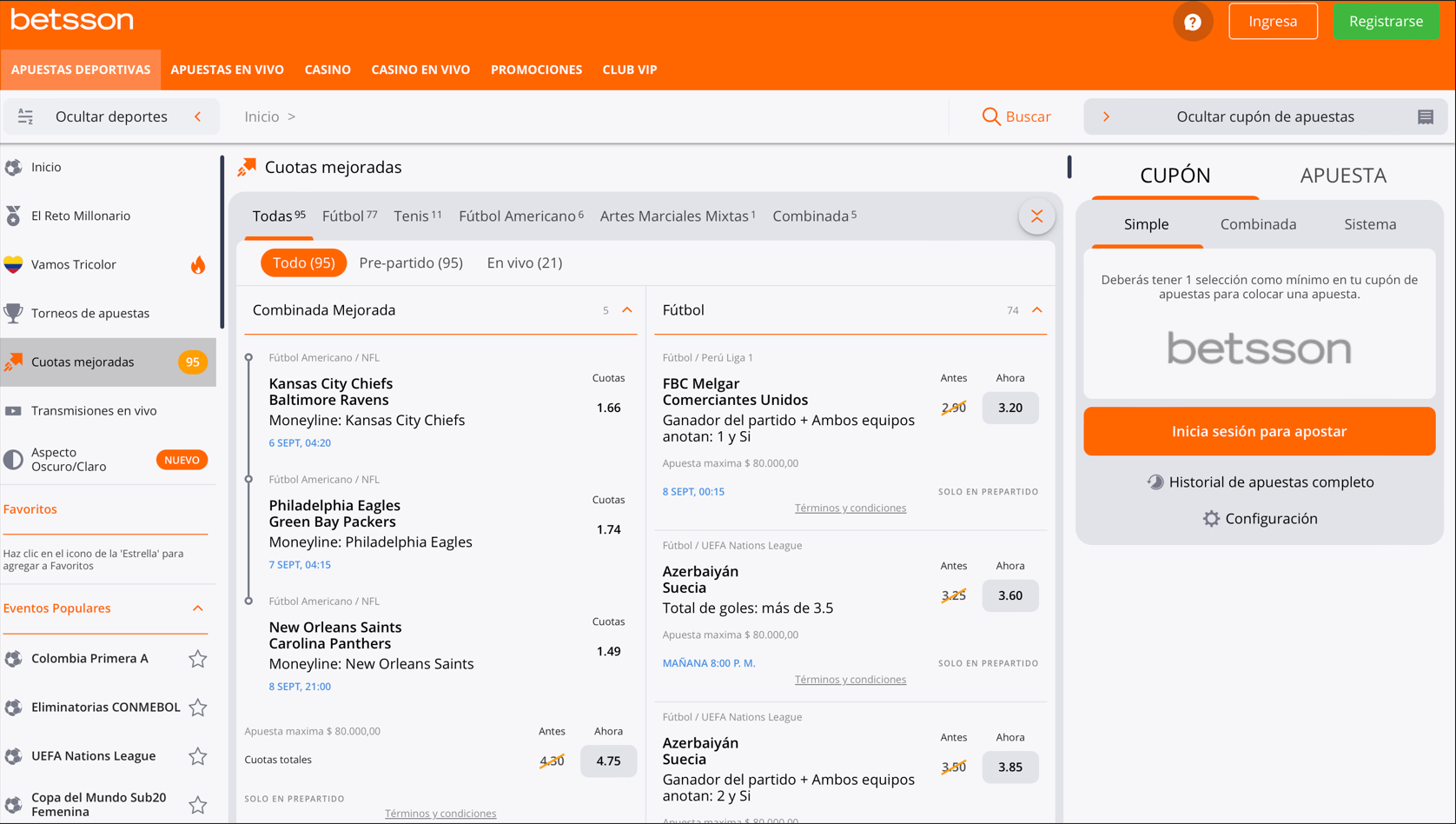The image size is (1456, 824).
Task: Switch to Tenis 11 tab
Action: coord(418,216)
